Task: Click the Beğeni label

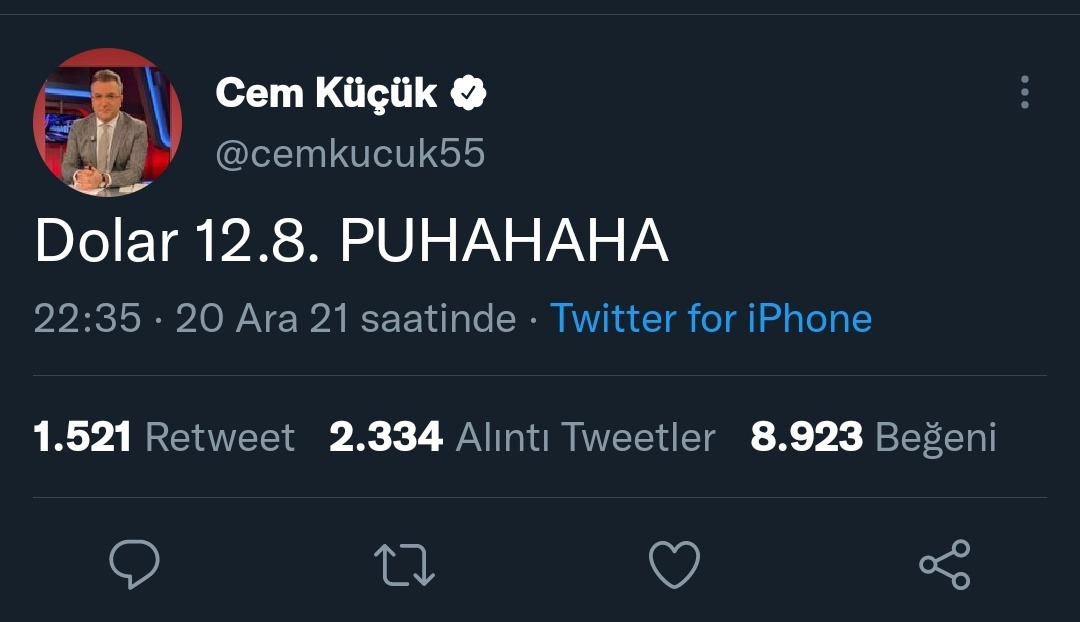Action: tap(935, 437)
